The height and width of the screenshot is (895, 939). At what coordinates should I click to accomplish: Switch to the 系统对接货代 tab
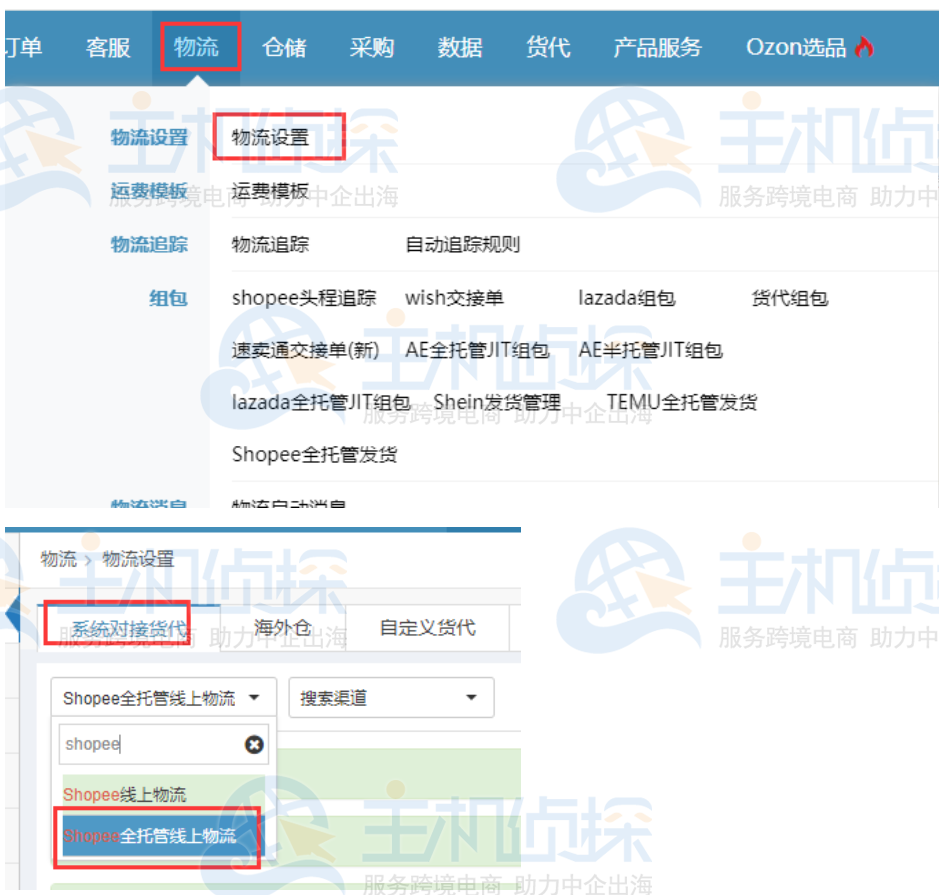coord(128,628)
